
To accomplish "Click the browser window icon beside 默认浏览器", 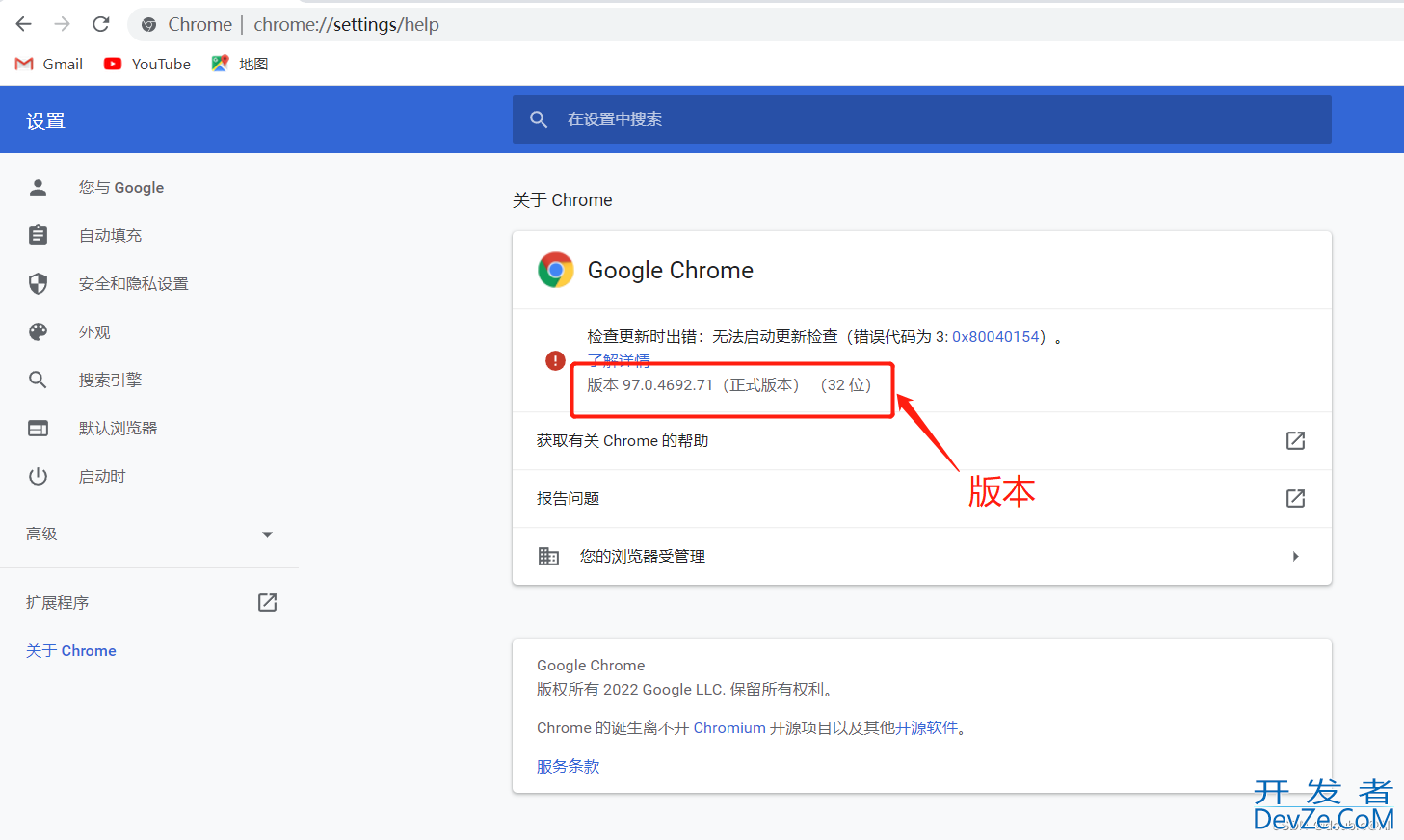I will (38, 428).
